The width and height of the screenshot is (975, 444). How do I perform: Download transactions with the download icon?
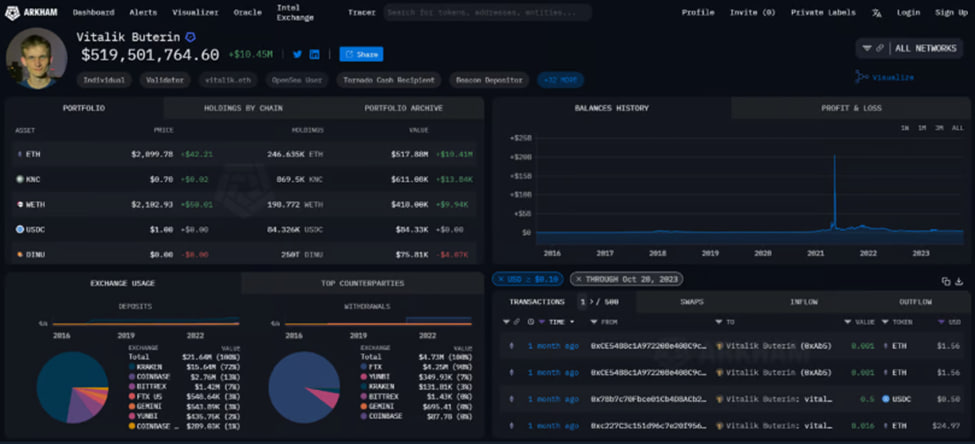click(959, 281)
